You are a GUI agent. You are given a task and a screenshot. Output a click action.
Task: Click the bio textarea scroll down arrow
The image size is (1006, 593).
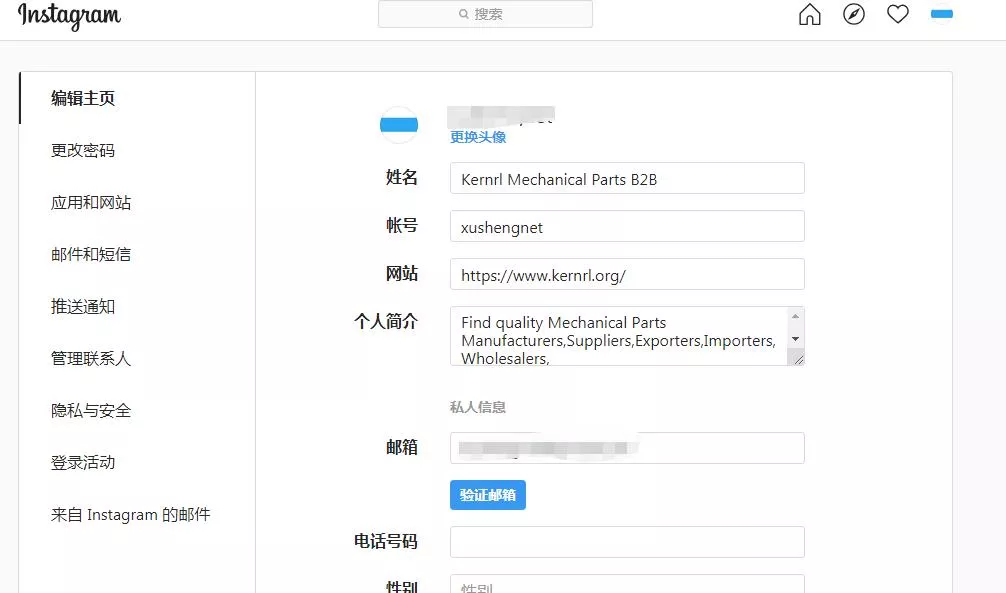[x=796, y=339]
